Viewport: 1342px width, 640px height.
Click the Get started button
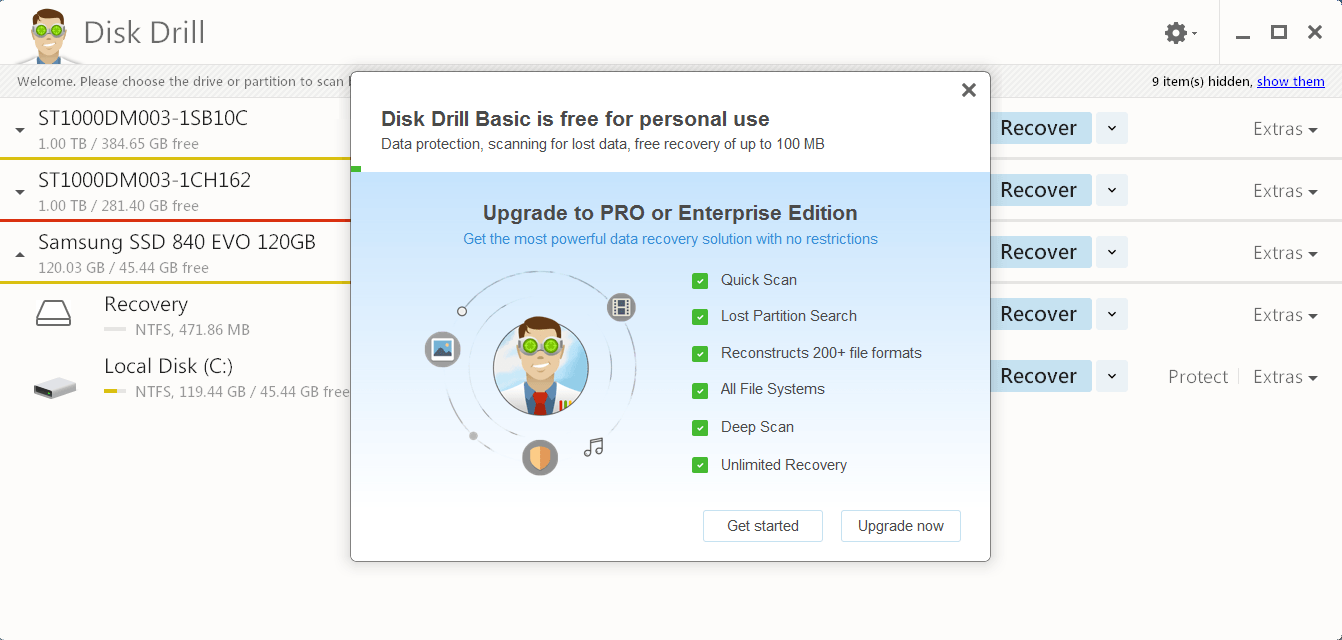[x=762, y=526]
